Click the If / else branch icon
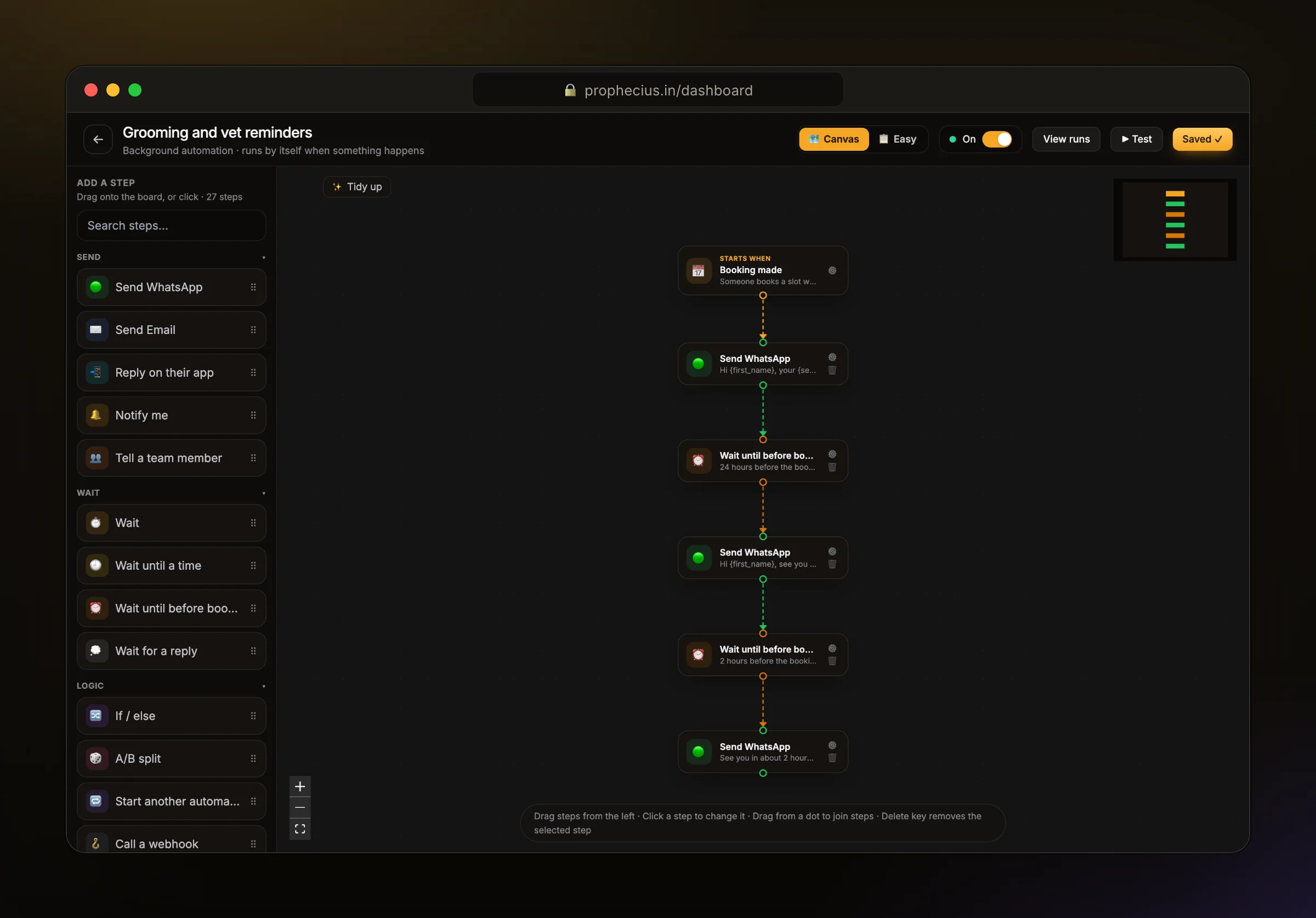This screenshot has height=918, width=1316. [x=97, y=716]
